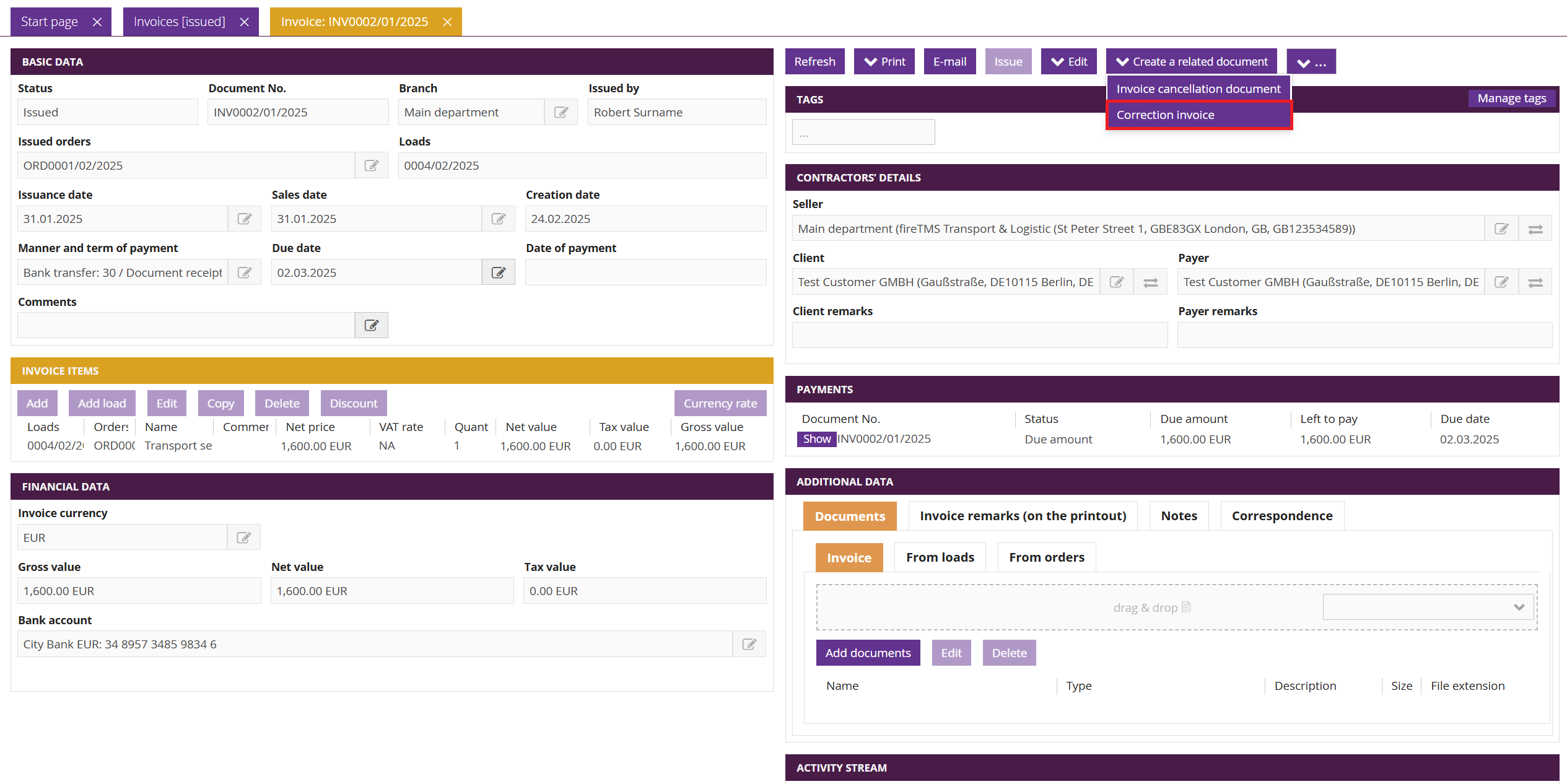The width and height of the screenshot is (1567, 784).
Task: Open document type dropdown in drag & drop area
Action: point(1428,607)
